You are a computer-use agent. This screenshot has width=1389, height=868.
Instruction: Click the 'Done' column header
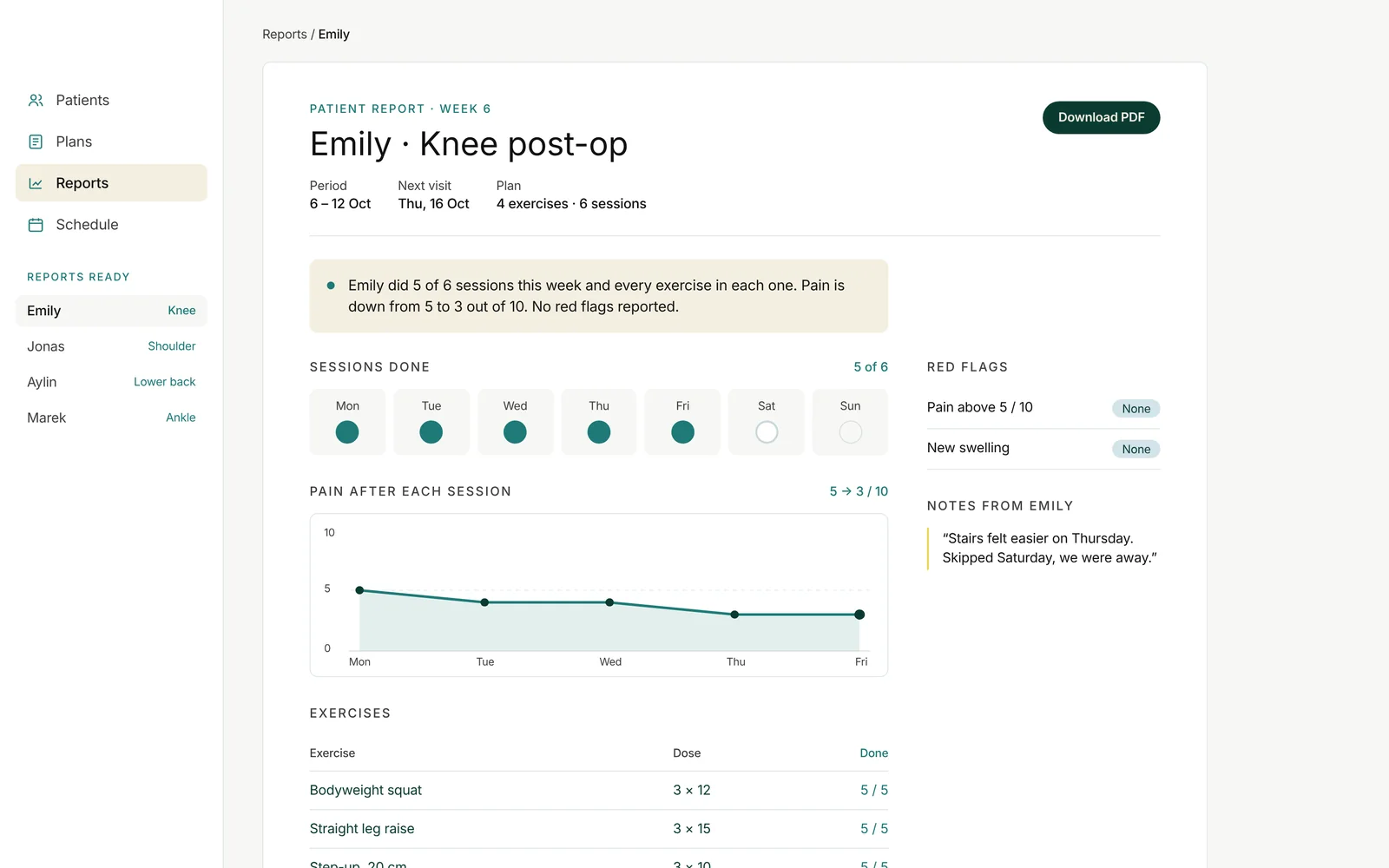coord(873,753)
